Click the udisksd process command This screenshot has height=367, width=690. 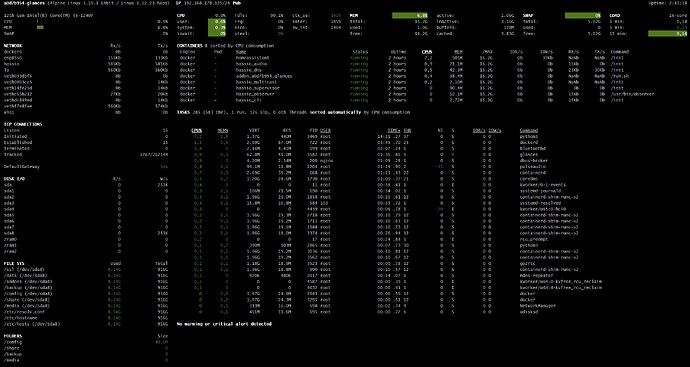530,312
